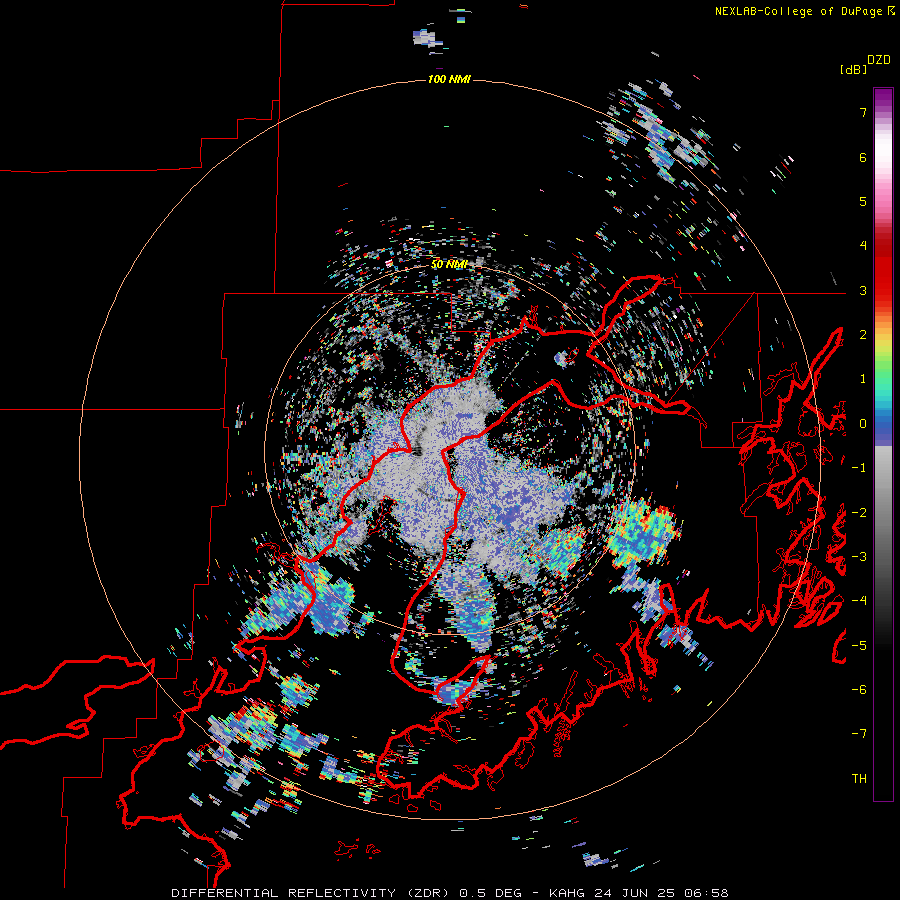
Task: Click the Differential Reflectivity (ZDR) caption line
Action: click(x=449, y=893)
